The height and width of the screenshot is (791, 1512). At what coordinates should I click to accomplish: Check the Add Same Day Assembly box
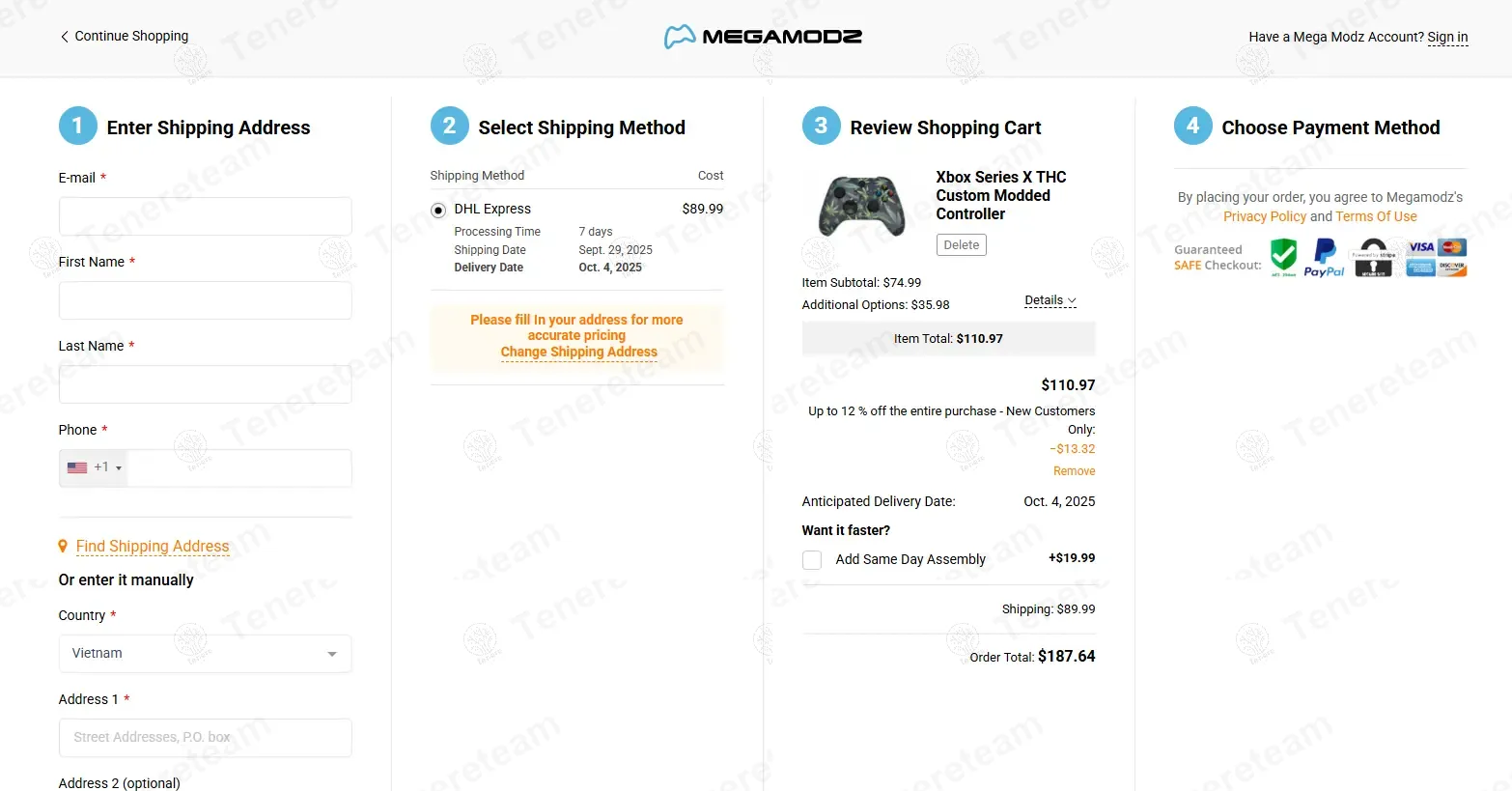pyautogui.click(x=812, y=560)
